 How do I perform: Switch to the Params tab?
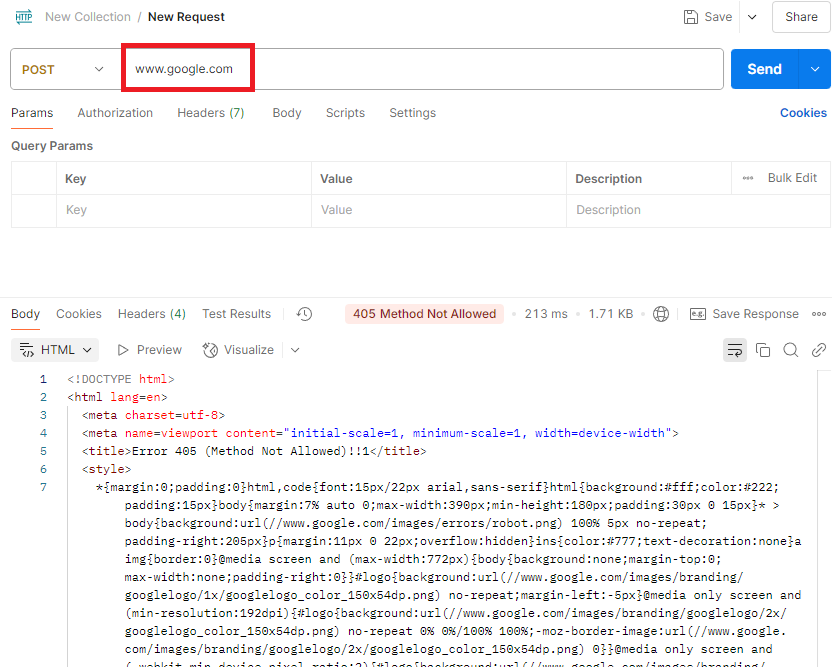[x=32, y=113]
